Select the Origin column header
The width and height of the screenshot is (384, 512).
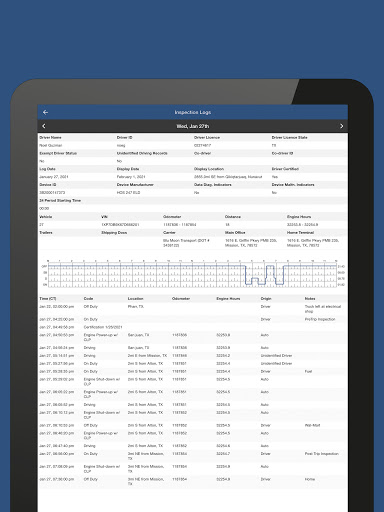click(266, 298)
